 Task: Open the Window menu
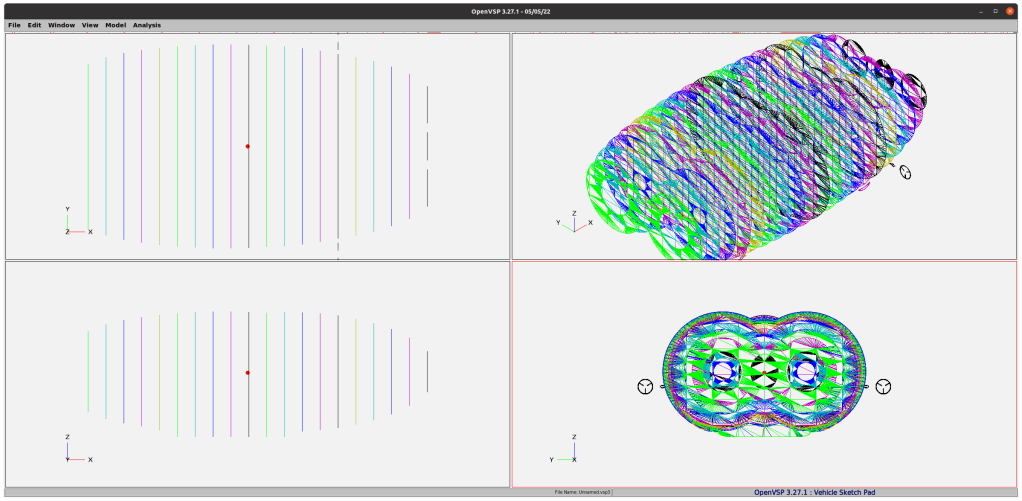pyautogui.click(x=61, y=25)
